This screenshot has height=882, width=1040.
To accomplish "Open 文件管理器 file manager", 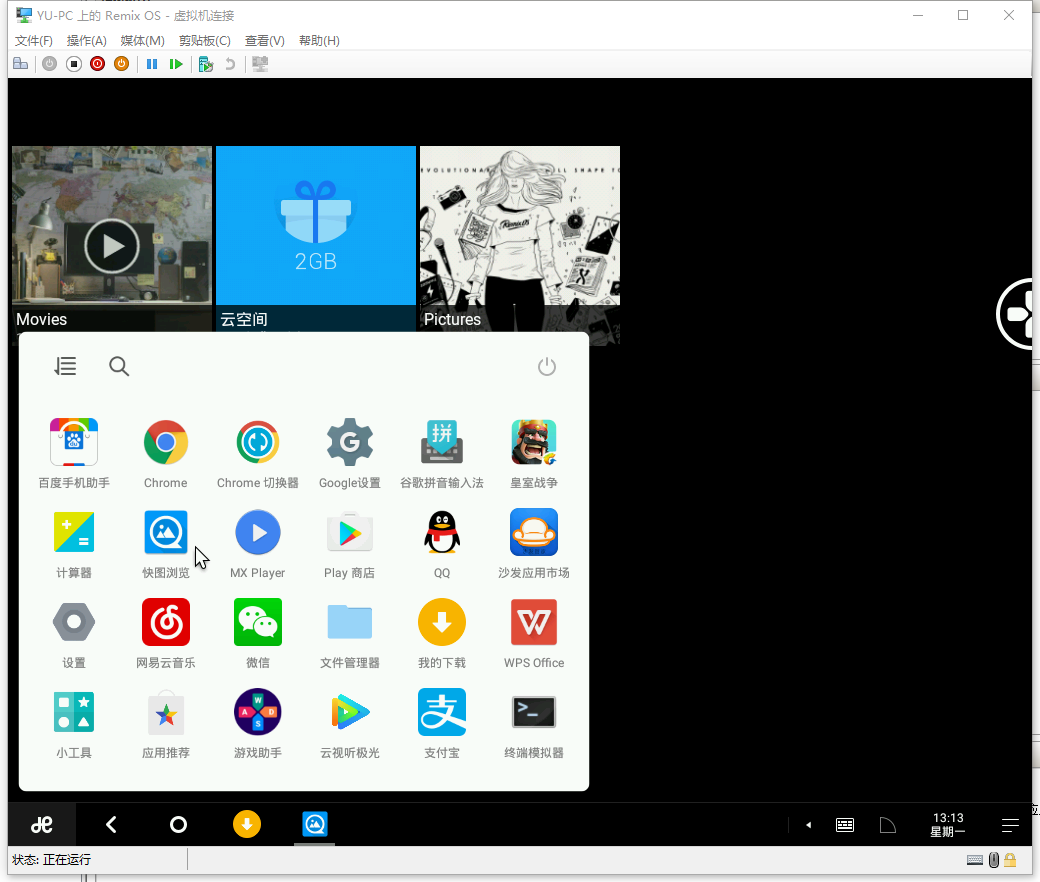I will [349, 623].
